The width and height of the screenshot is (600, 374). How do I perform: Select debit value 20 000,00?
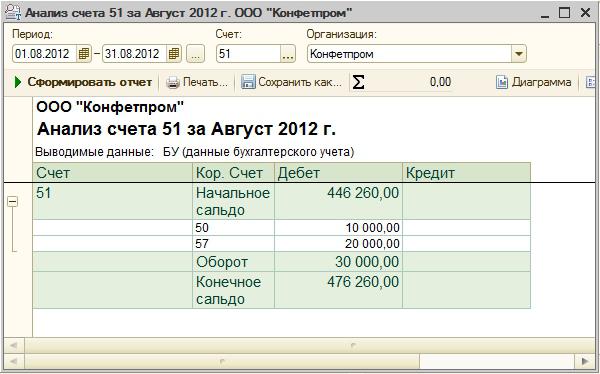click(338, 243)
